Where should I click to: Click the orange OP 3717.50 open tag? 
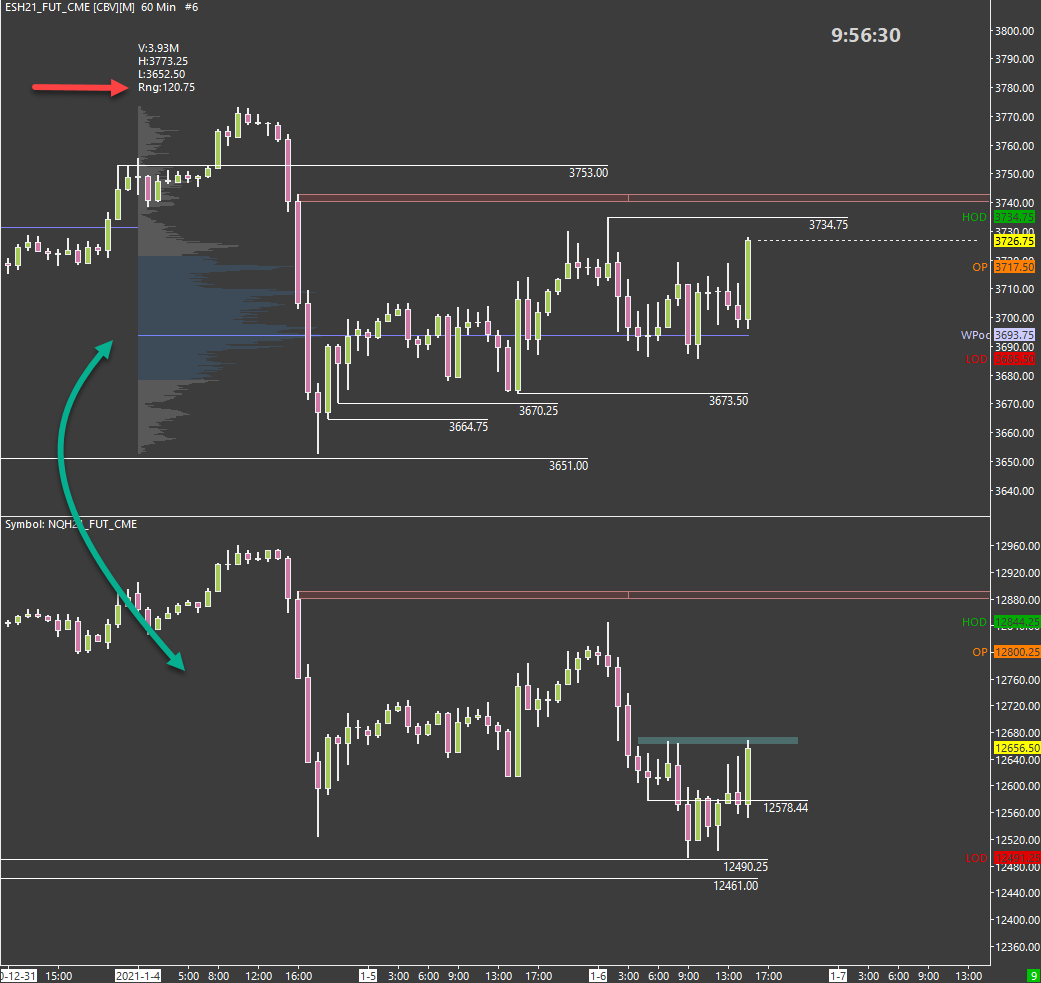pos(1003,267)
